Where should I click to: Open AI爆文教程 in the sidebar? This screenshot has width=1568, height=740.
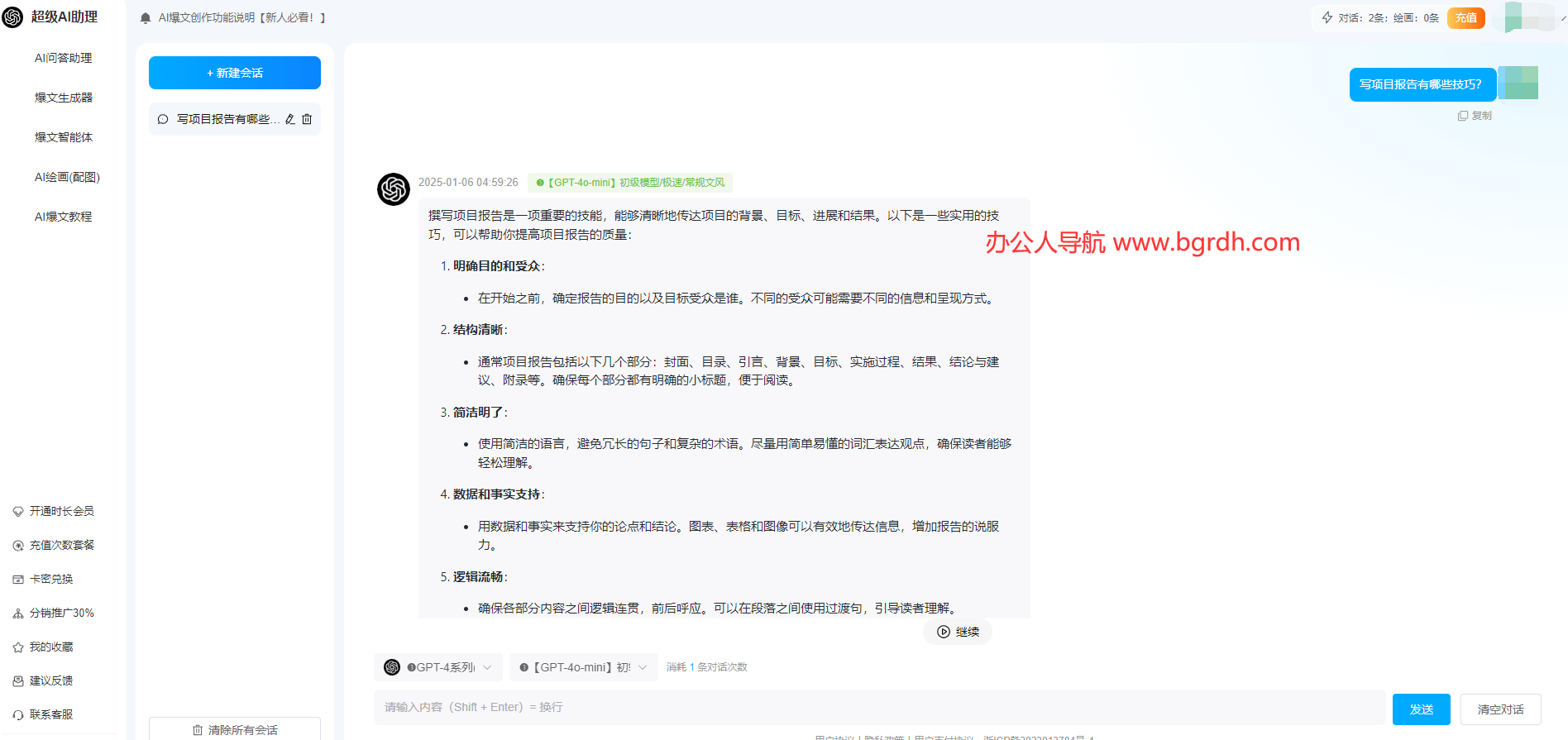[x=63, y=217]
